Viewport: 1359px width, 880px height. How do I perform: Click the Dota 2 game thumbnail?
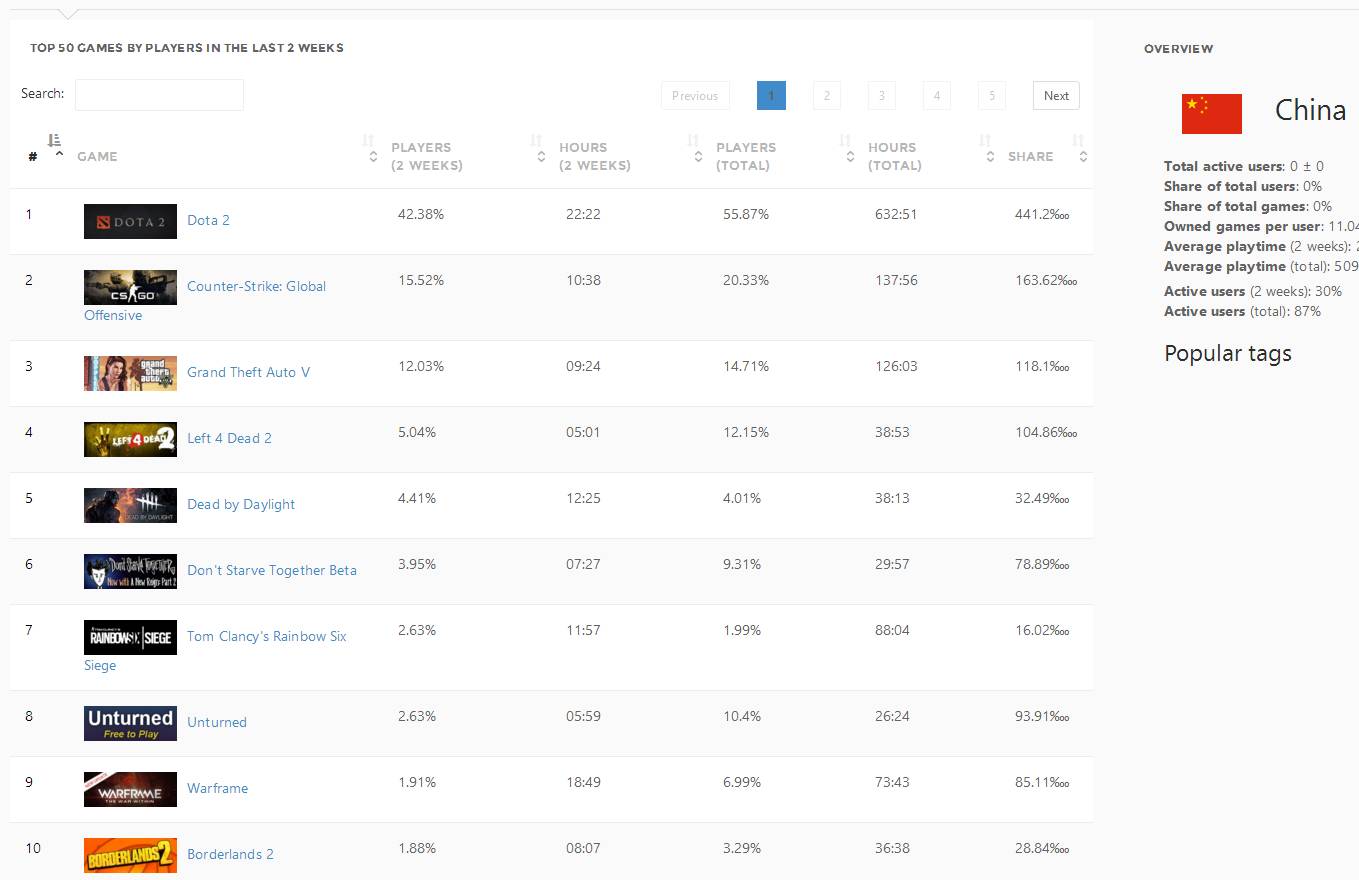click(130, 221)
